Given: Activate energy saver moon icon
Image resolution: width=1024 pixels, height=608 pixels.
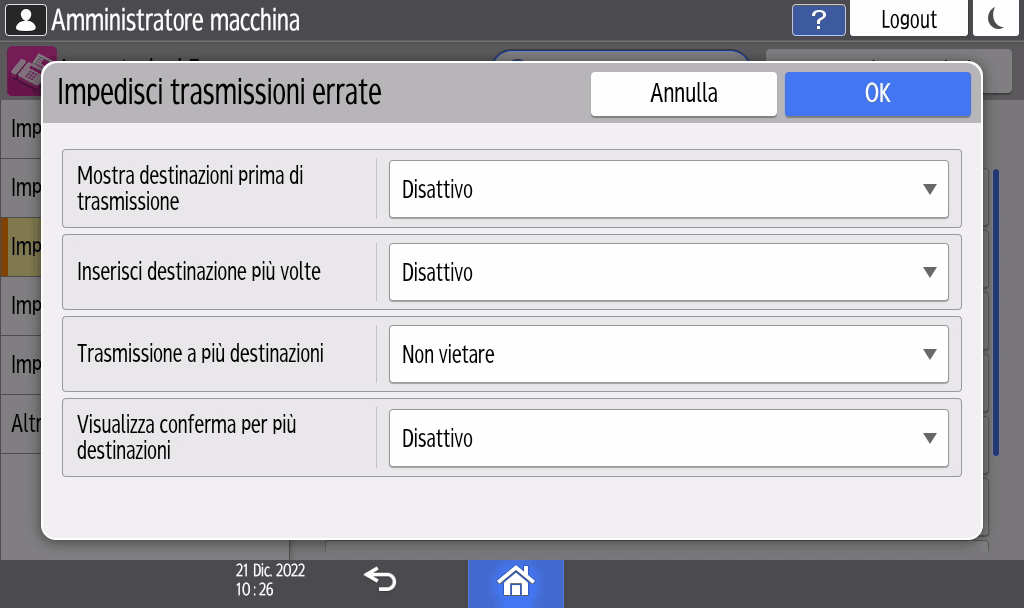Looking at the screenshot, I should click(x=995, y=18).
